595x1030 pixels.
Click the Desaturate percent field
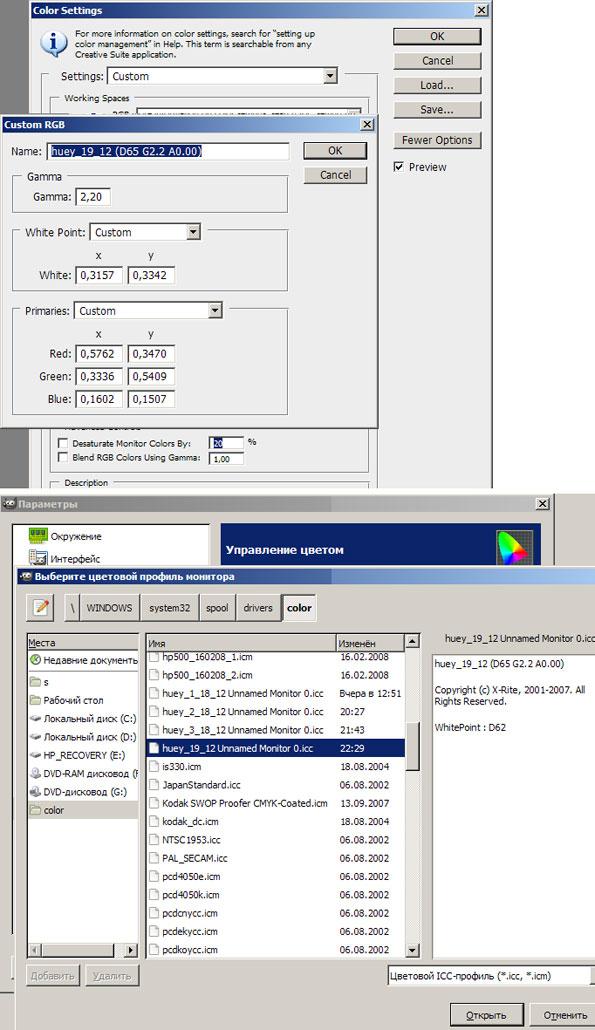pyautogui.click(x=226, y=443)
